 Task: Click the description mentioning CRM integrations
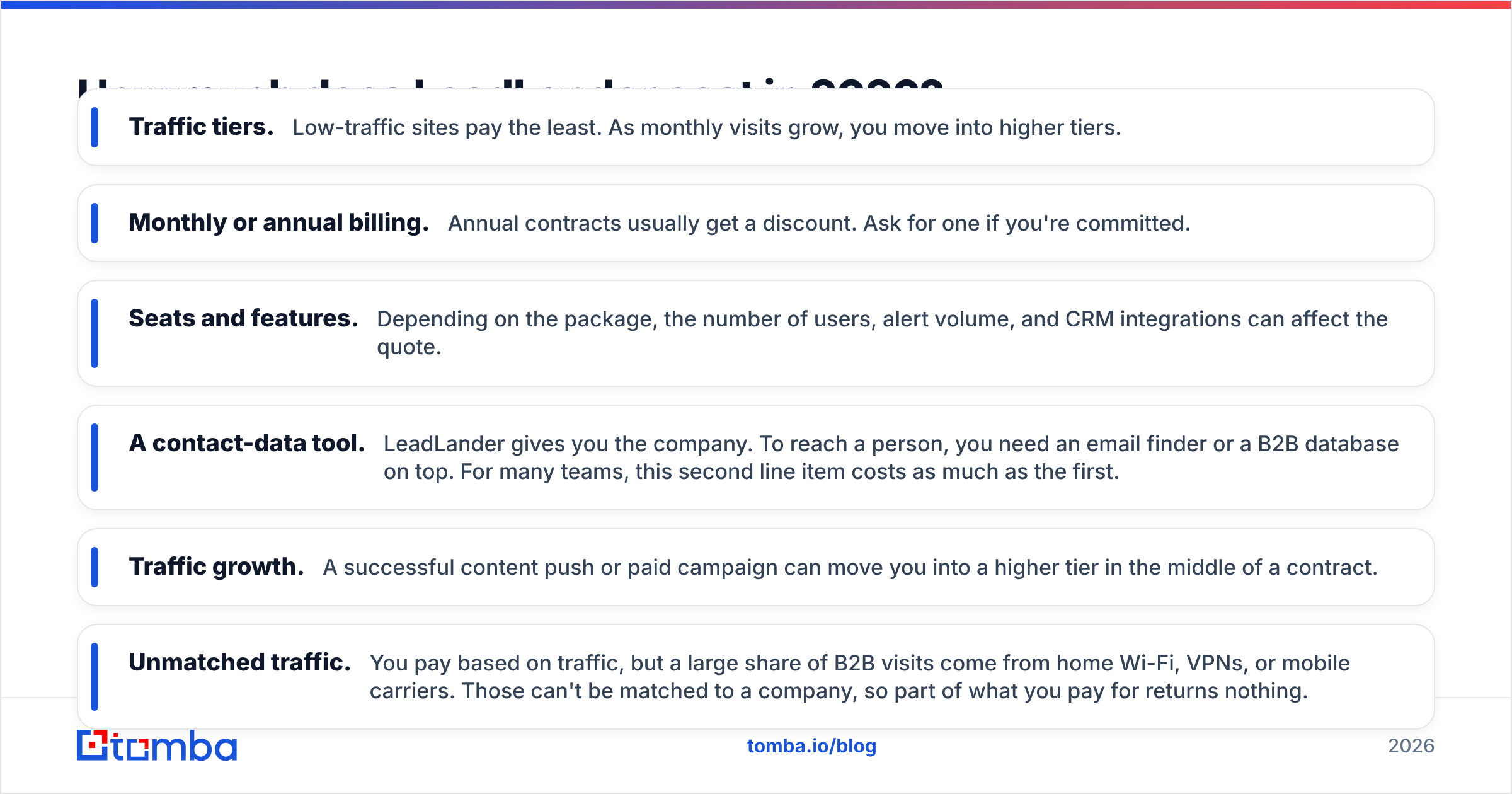pyautogui.click(x=882, y=333)
